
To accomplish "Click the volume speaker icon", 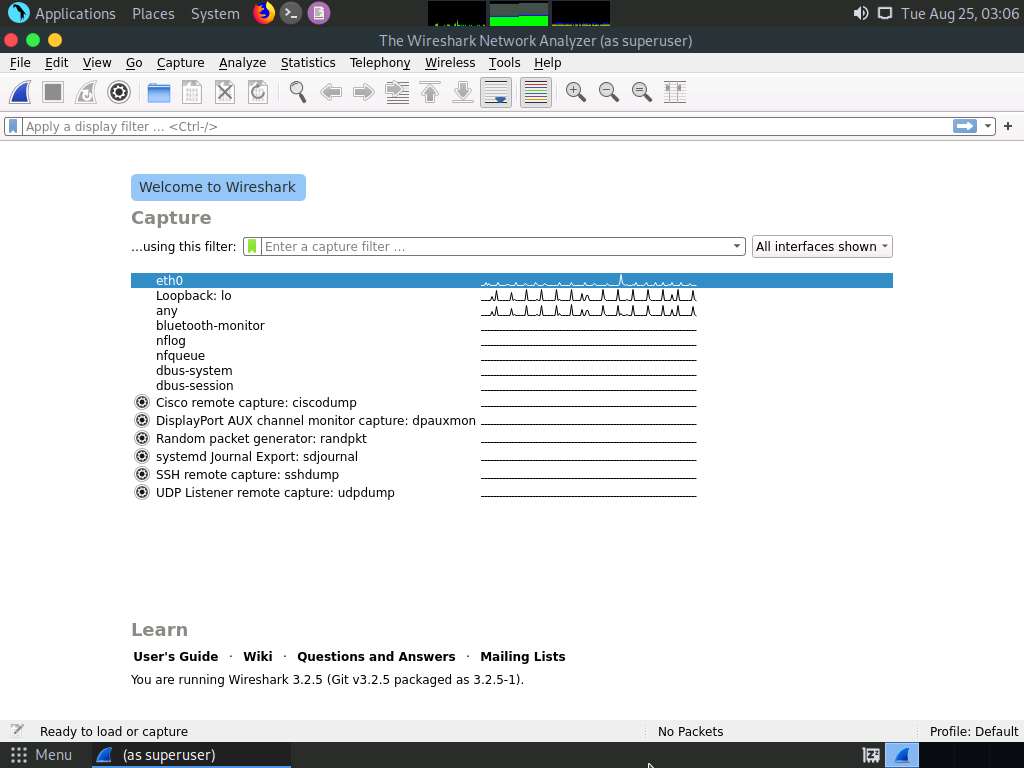I will pyautogui.click(x=861, y=13).
